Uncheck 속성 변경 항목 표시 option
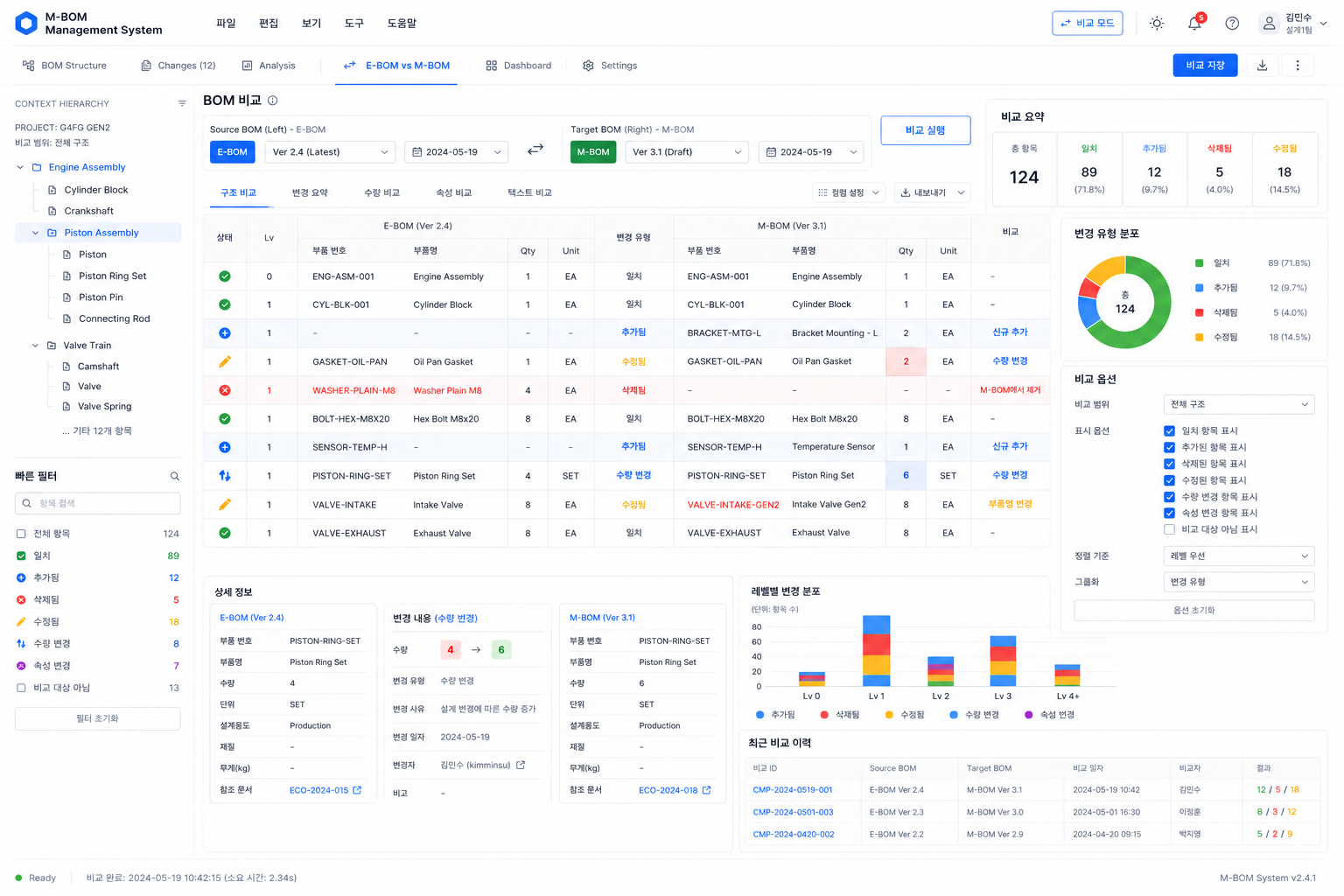Image resolution: width=1344 pixels, height=896 pixels. [x=1169, y=513]
